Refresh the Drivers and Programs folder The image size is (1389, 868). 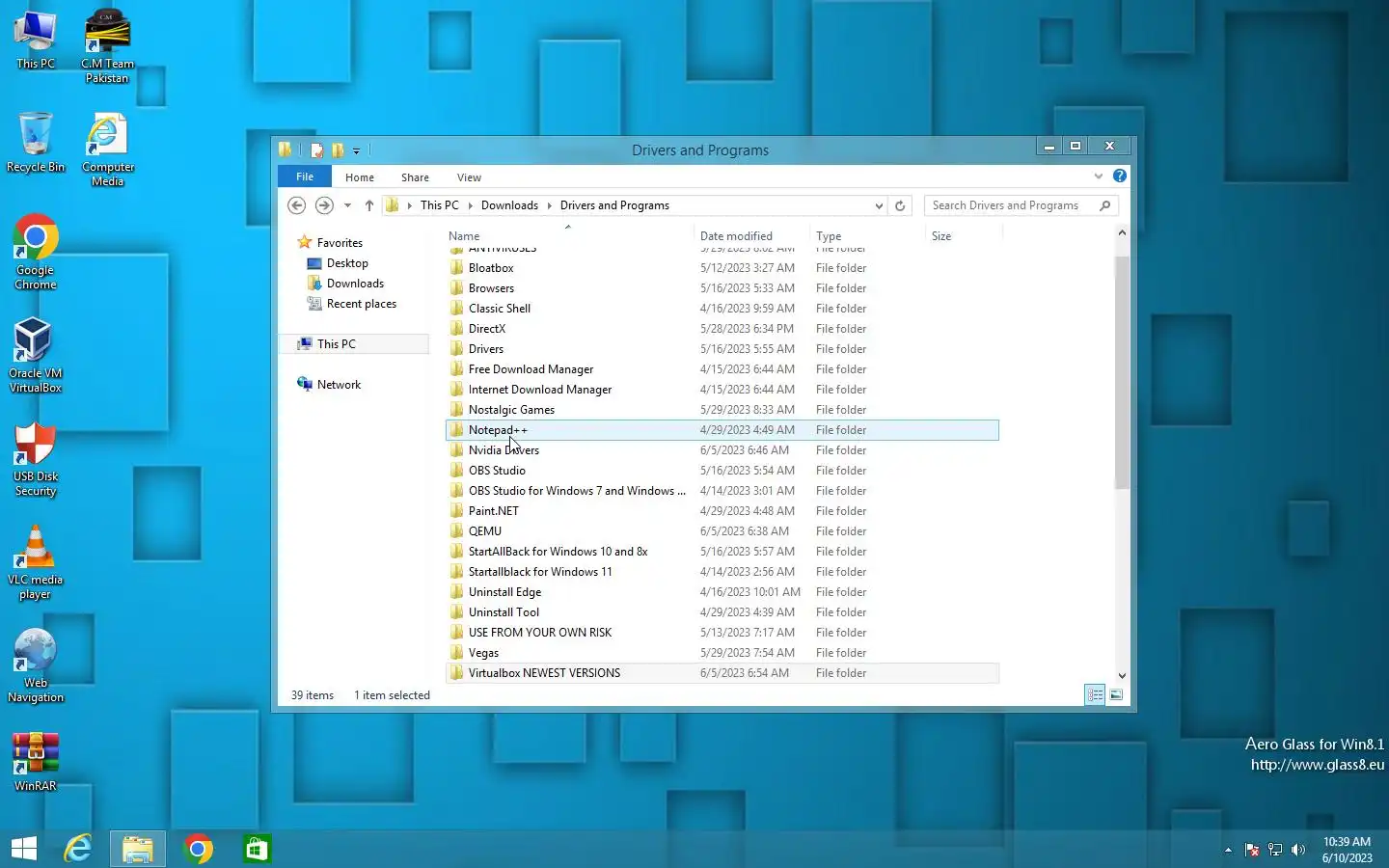[900, 205]
